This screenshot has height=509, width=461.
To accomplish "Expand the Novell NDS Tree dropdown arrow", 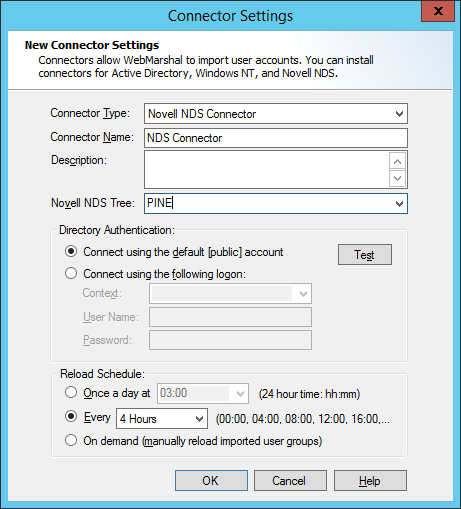I will [x=399, y=203].
